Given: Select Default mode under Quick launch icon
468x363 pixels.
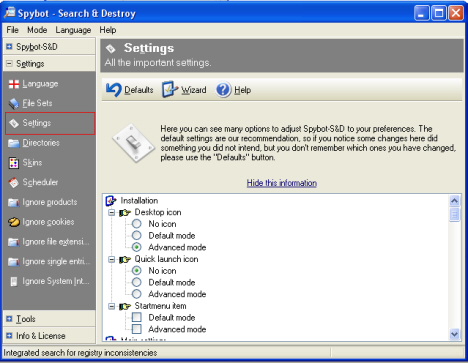Looking at the screenshot, I should click(x=137, y=282).
